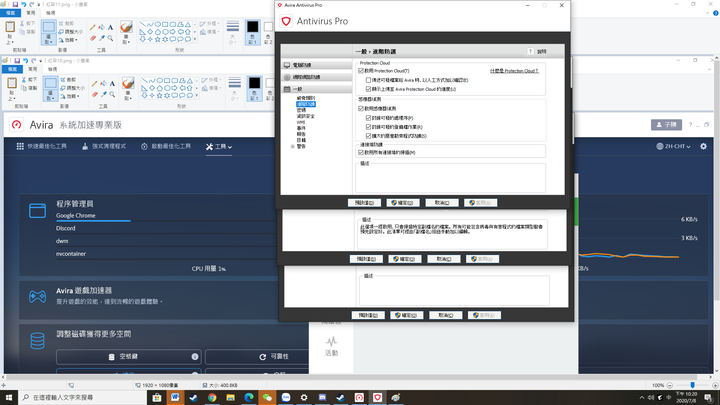Click Save icon in 紅傘11.png Paint title bar

15,5
